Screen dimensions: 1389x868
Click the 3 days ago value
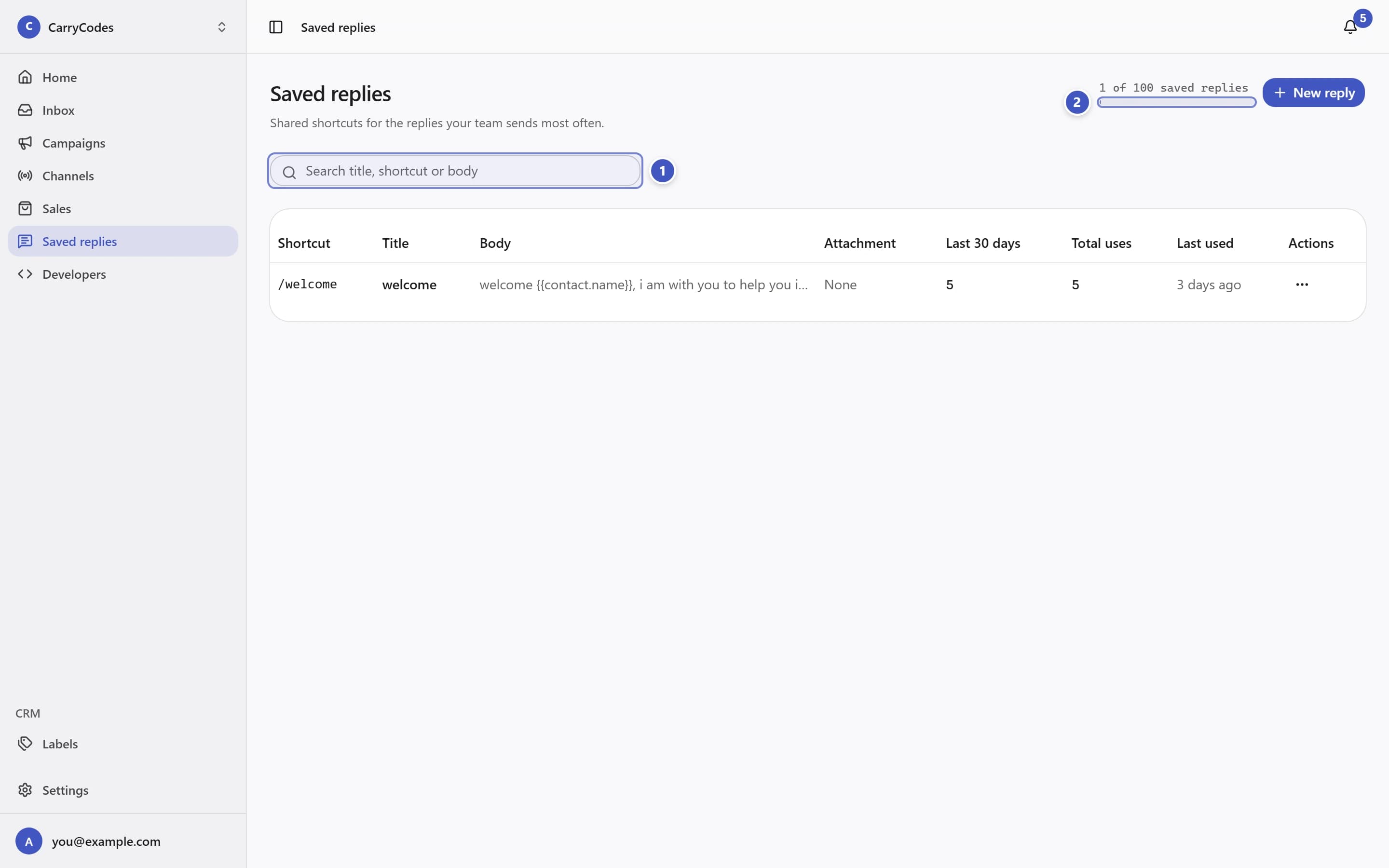coord(1209,284)
